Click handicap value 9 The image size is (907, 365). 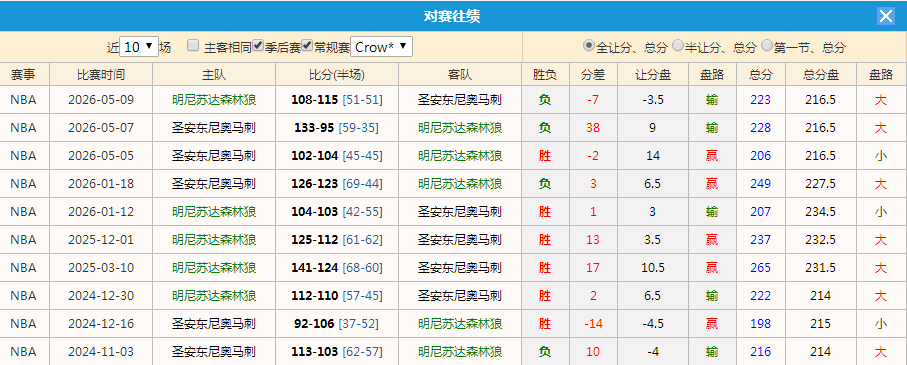point(652,128)
